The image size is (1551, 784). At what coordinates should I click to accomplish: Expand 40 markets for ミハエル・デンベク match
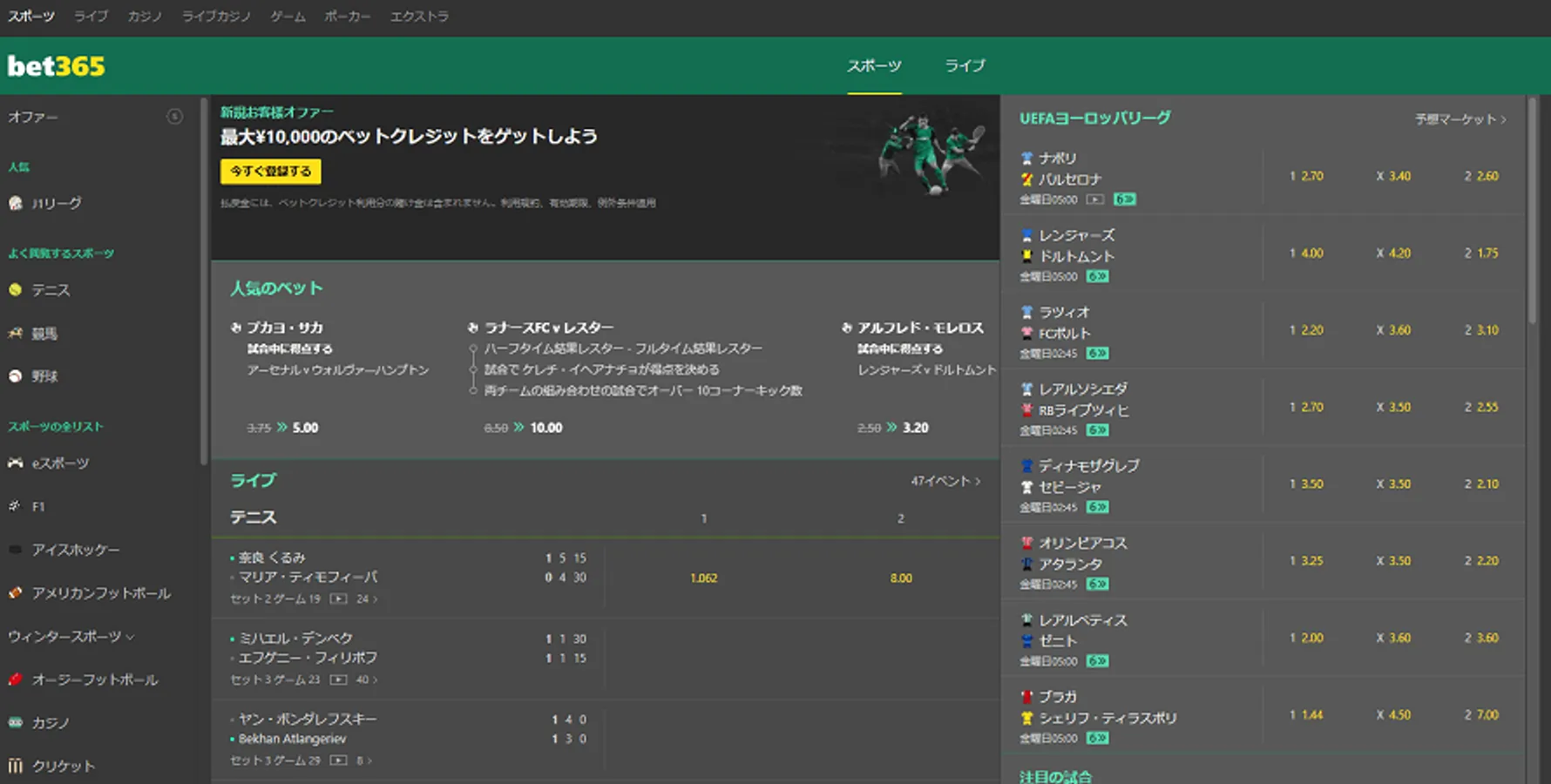(367, 679)
